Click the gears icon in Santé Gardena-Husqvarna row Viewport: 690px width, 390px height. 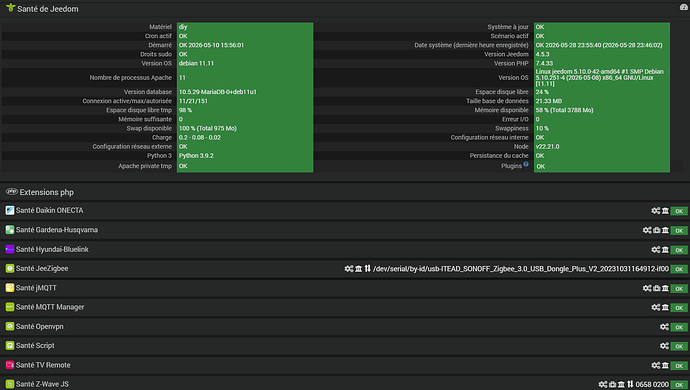pyautogui.click(x=647, y=230)
